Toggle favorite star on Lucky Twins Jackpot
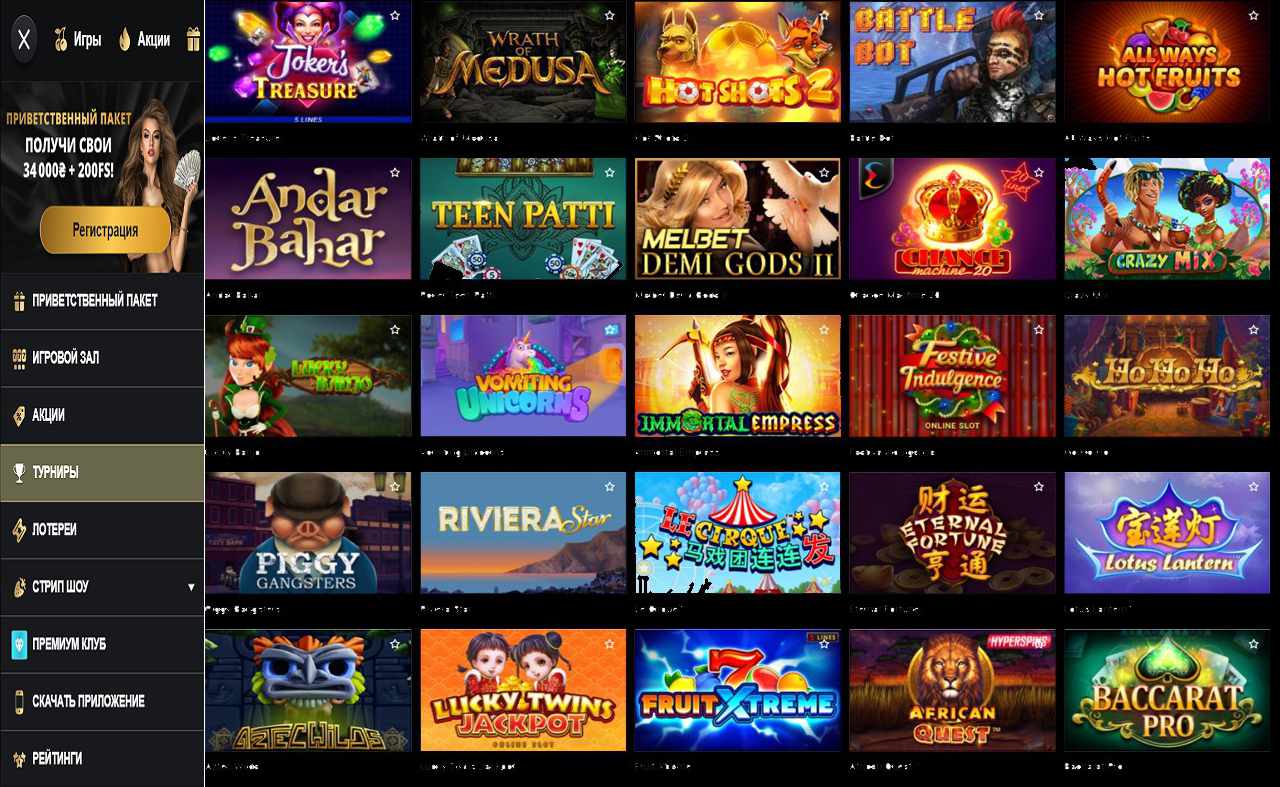 point(610,644)
